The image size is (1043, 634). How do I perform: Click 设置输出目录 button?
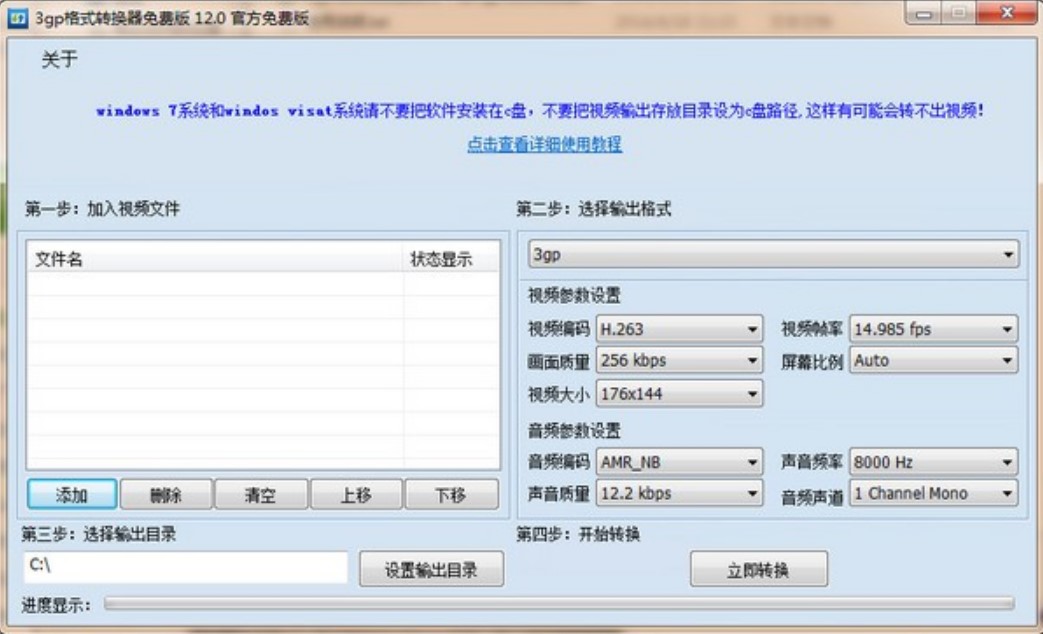[x=431, y=569]
